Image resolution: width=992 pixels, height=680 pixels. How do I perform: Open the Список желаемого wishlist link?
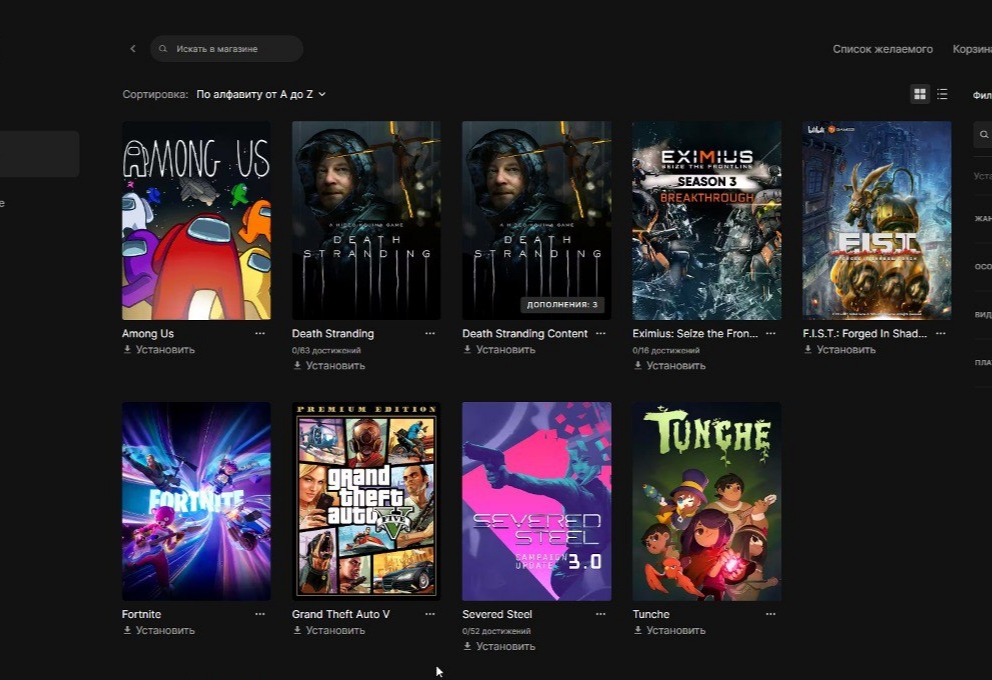click(883, 49)
